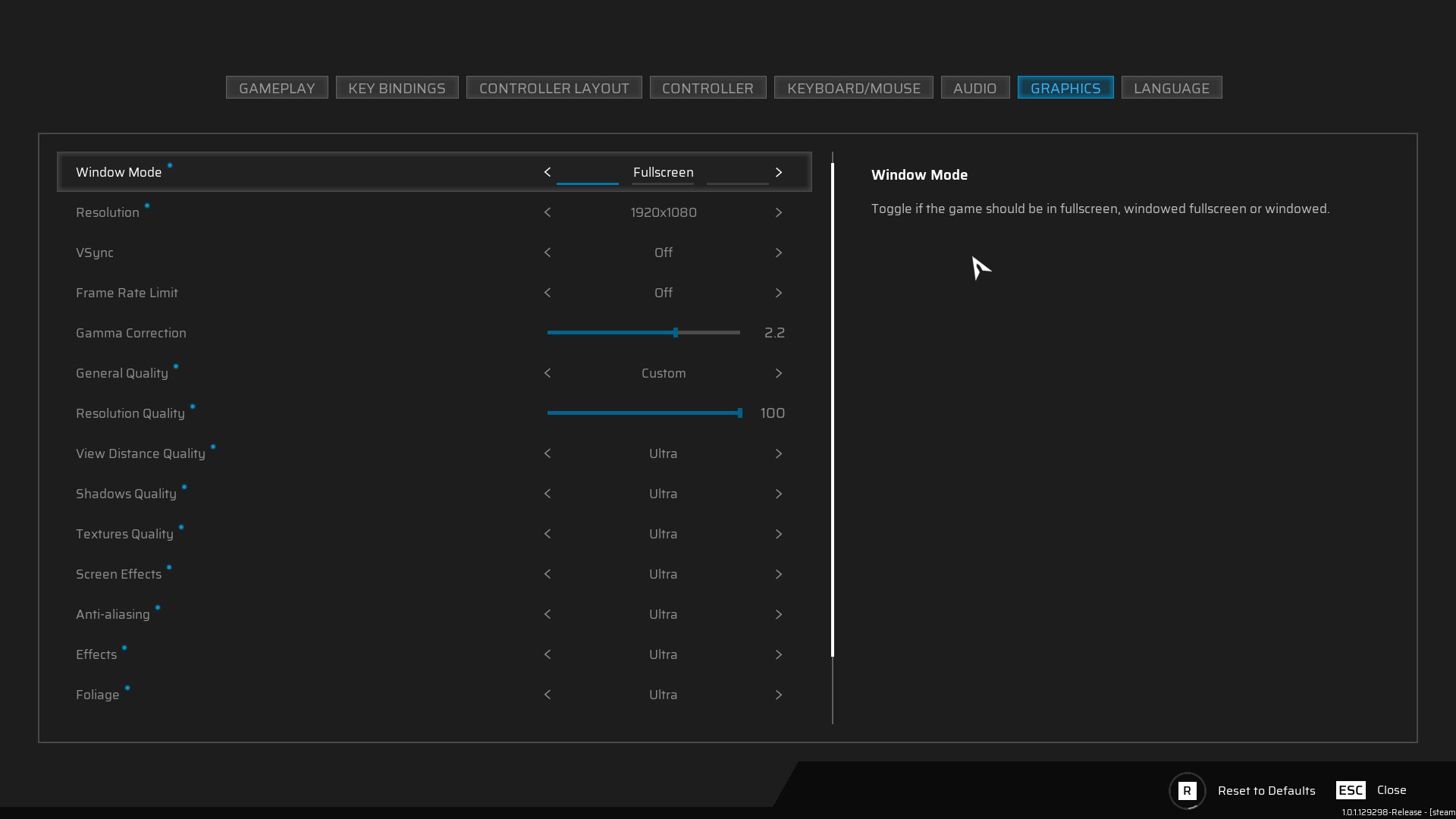Open the Language tab
The height and width of the screenshot is (819, 1456).
point(1171,88)
